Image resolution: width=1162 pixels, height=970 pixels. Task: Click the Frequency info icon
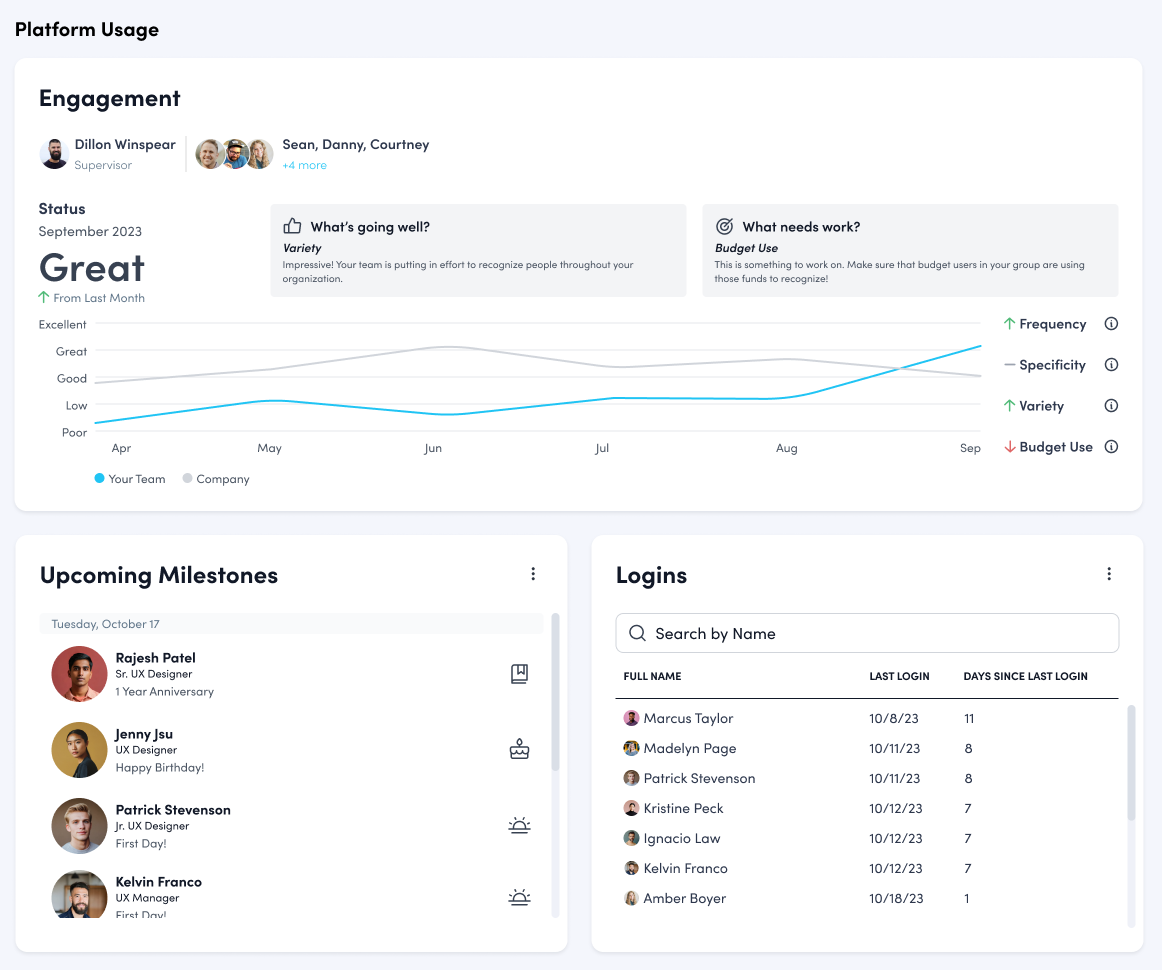pyautogui.click(x=1111, y=324)
